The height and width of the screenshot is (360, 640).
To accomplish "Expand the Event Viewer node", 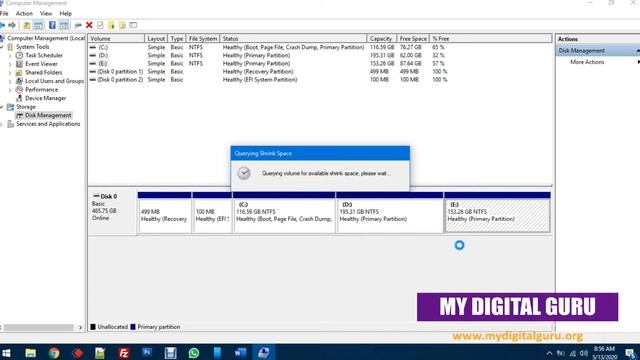I will (10, 64).
